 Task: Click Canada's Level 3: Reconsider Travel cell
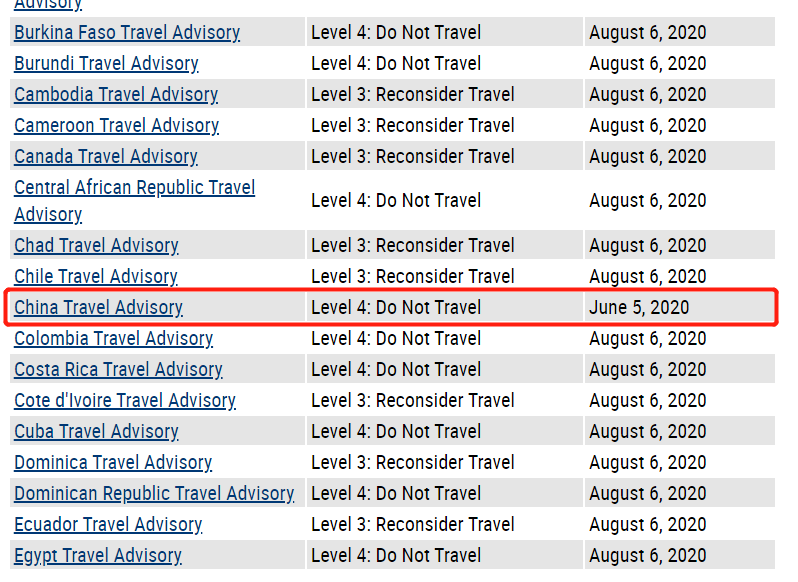coord(413,156)
